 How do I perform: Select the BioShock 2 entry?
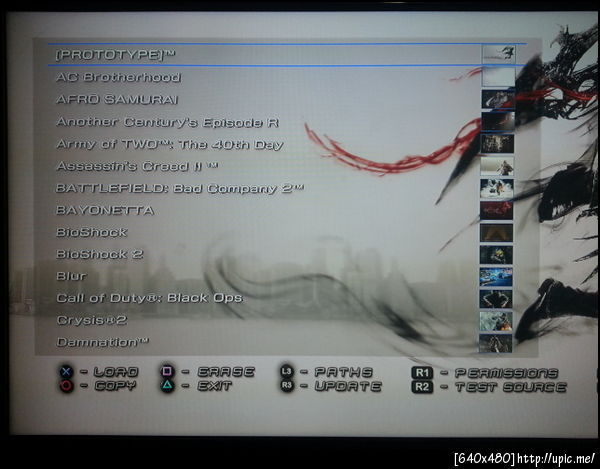pyautogui.click(x=99, y=254)
